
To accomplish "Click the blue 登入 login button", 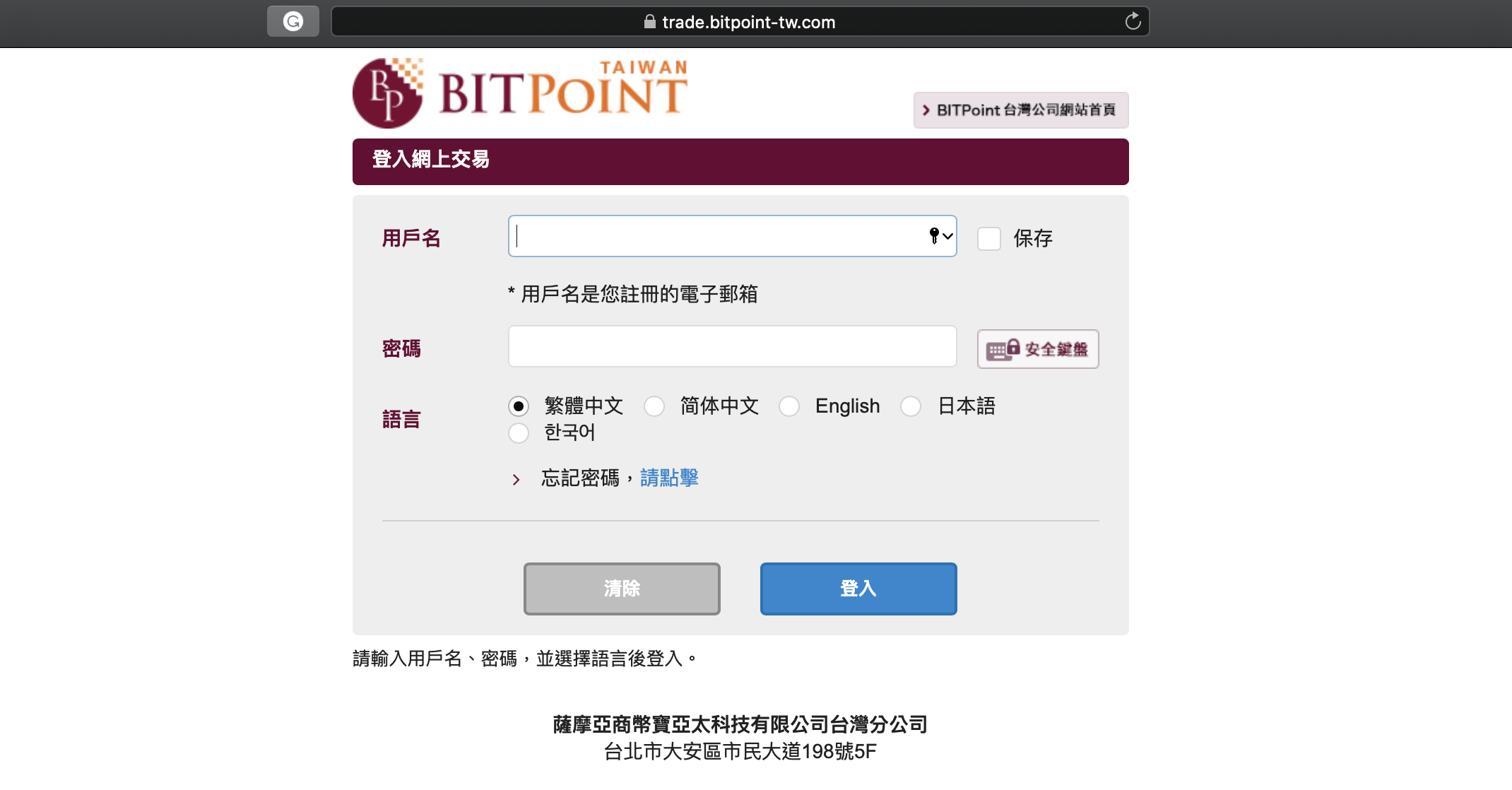I will coord(858,589).
